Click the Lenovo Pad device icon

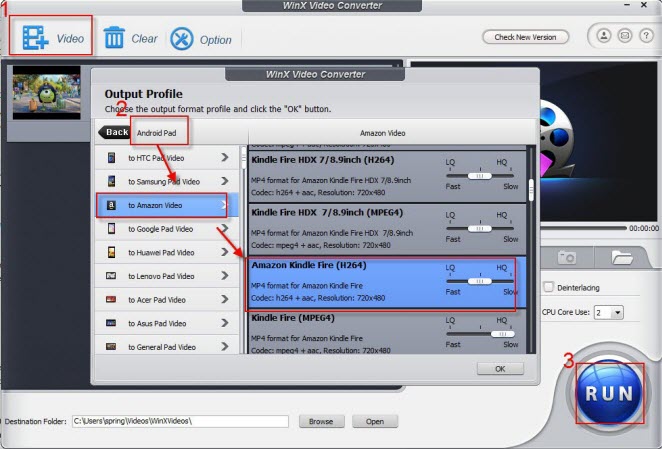111,276
